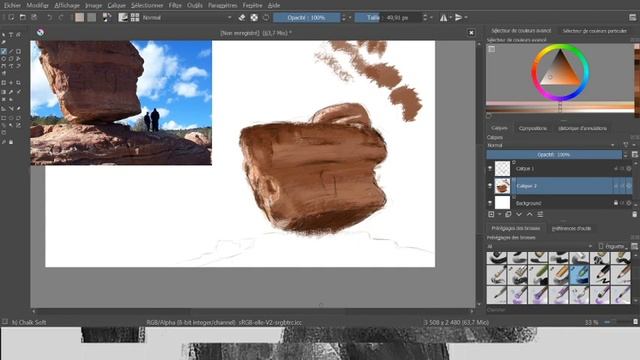Viewport: 640px width, 360px height.
Task: Unlock the Background layer
Action: [x=616, y=203]
